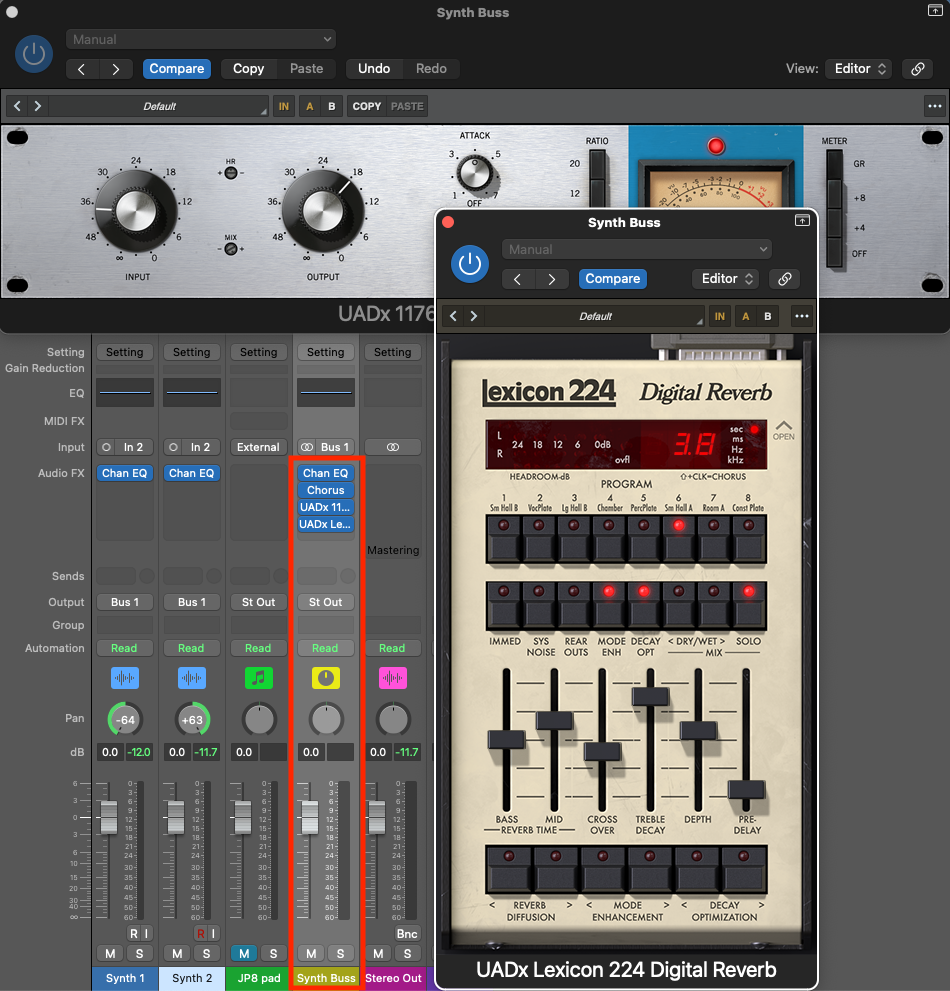Open three-dot menu in 1176 plugin toolbar
The height and width of the screenshot is (991, 950).
934,106
